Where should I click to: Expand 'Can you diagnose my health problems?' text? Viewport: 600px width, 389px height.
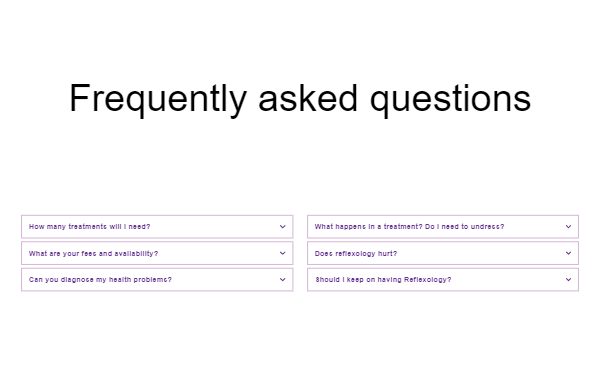tap(100, 280)
